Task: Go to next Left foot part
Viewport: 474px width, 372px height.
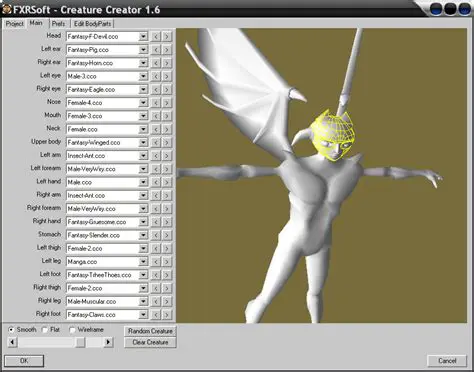Action: pos(166,275)
